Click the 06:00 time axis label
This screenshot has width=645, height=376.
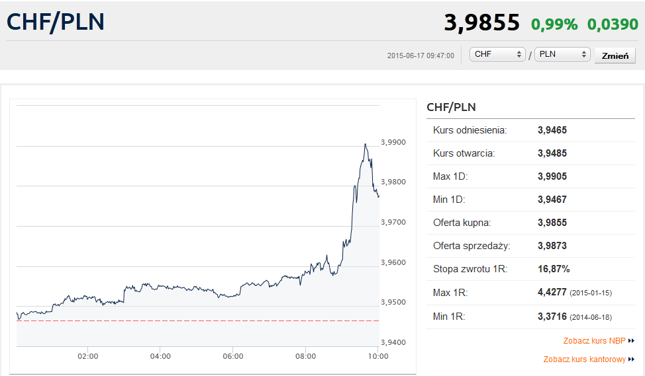click(233, 356)
